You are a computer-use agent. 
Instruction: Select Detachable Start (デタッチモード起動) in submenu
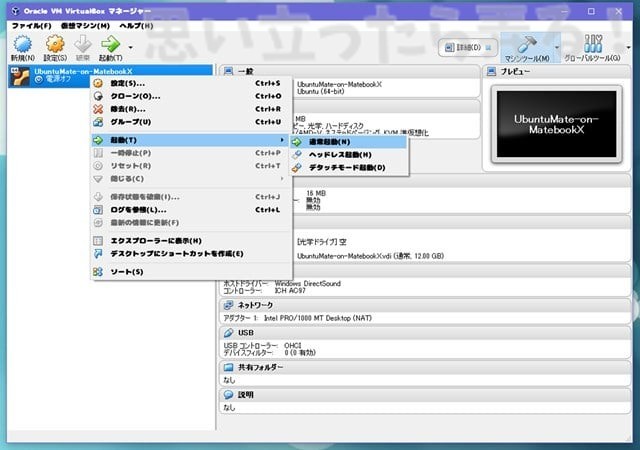click(349, 167)
